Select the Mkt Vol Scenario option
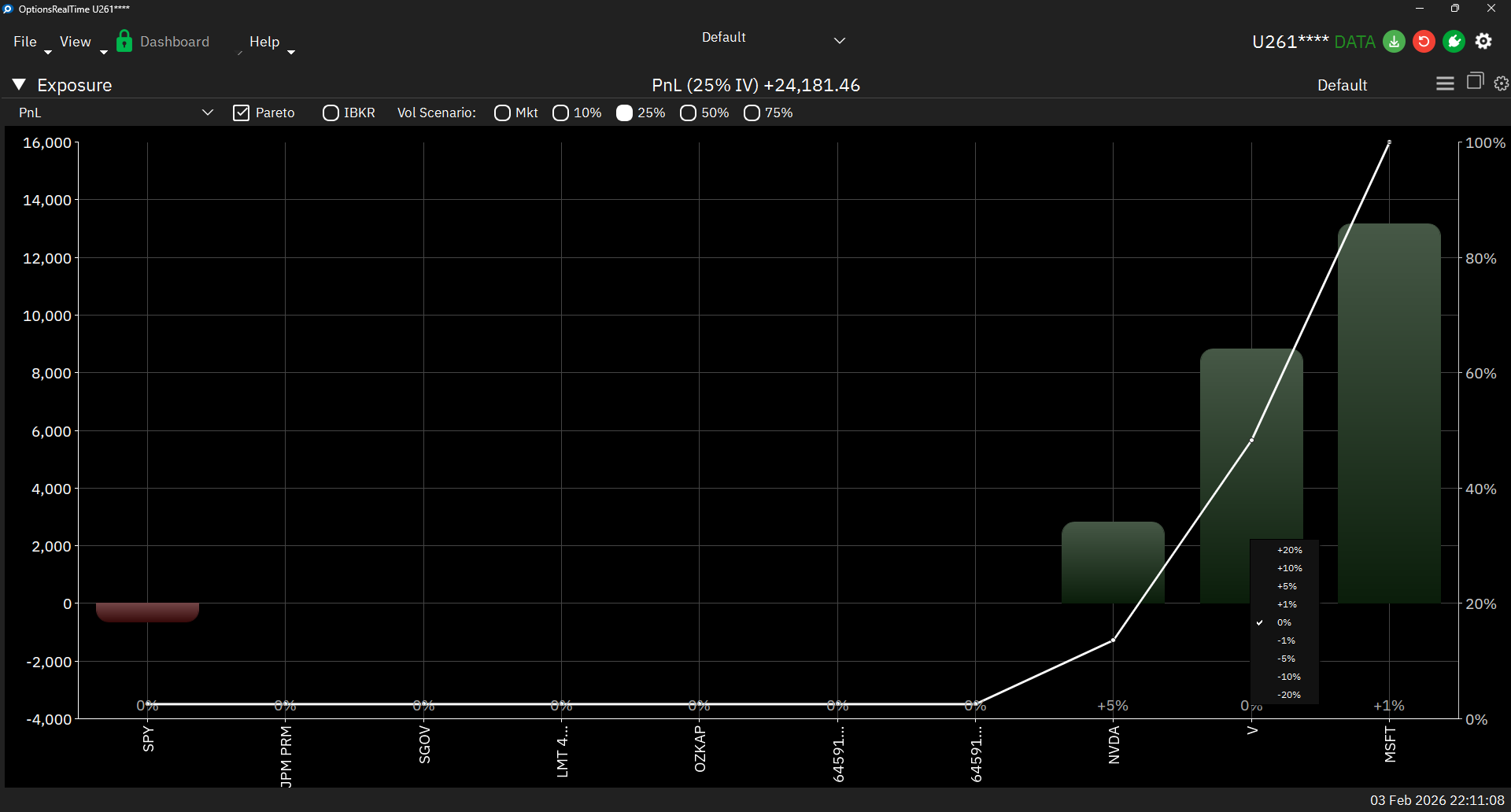Image resolution: width=1511 pixels, height=812 pixels. pos(502,113)
